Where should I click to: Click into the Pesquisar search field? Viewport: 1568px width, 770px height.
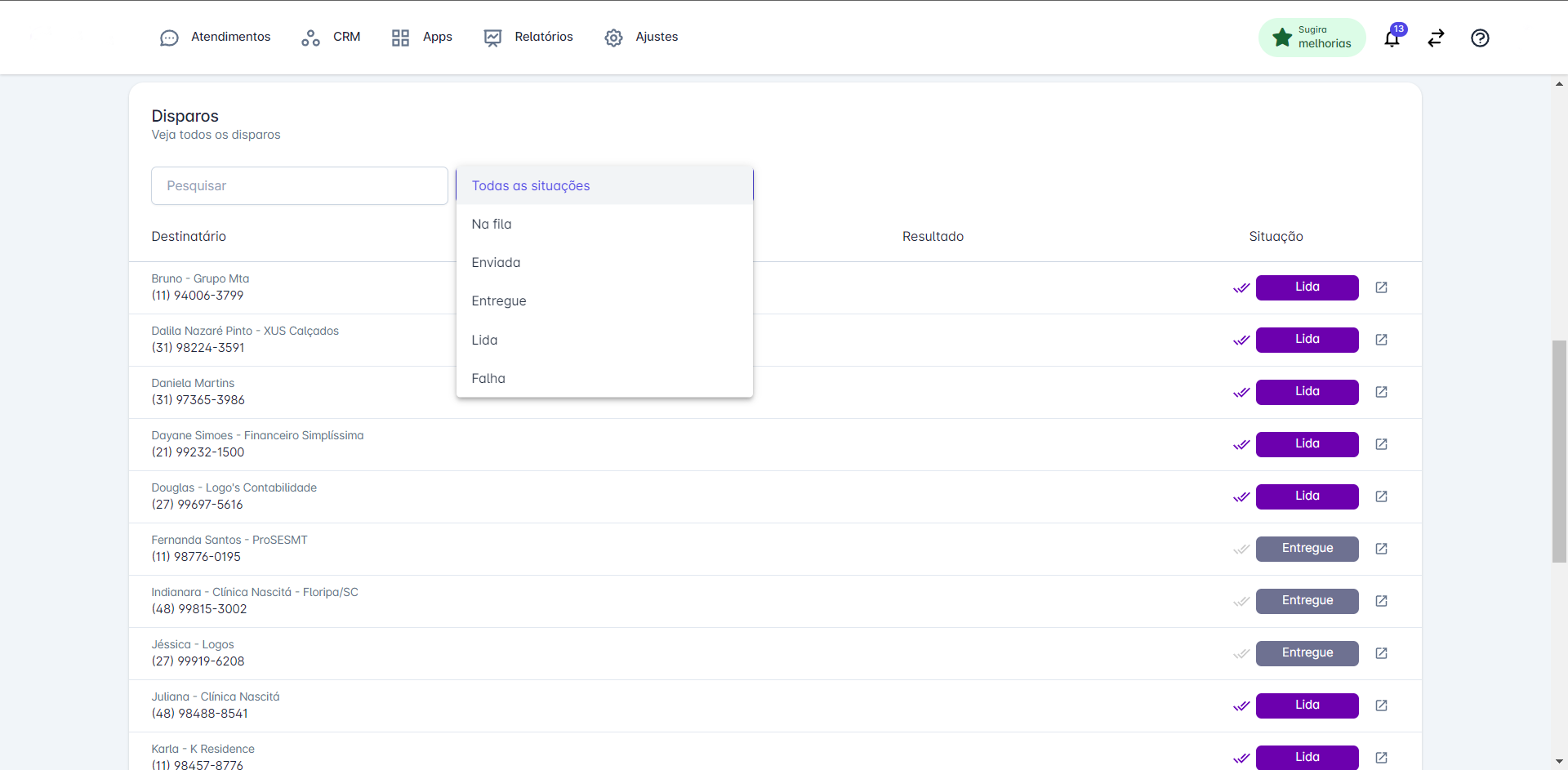point(299,186)
